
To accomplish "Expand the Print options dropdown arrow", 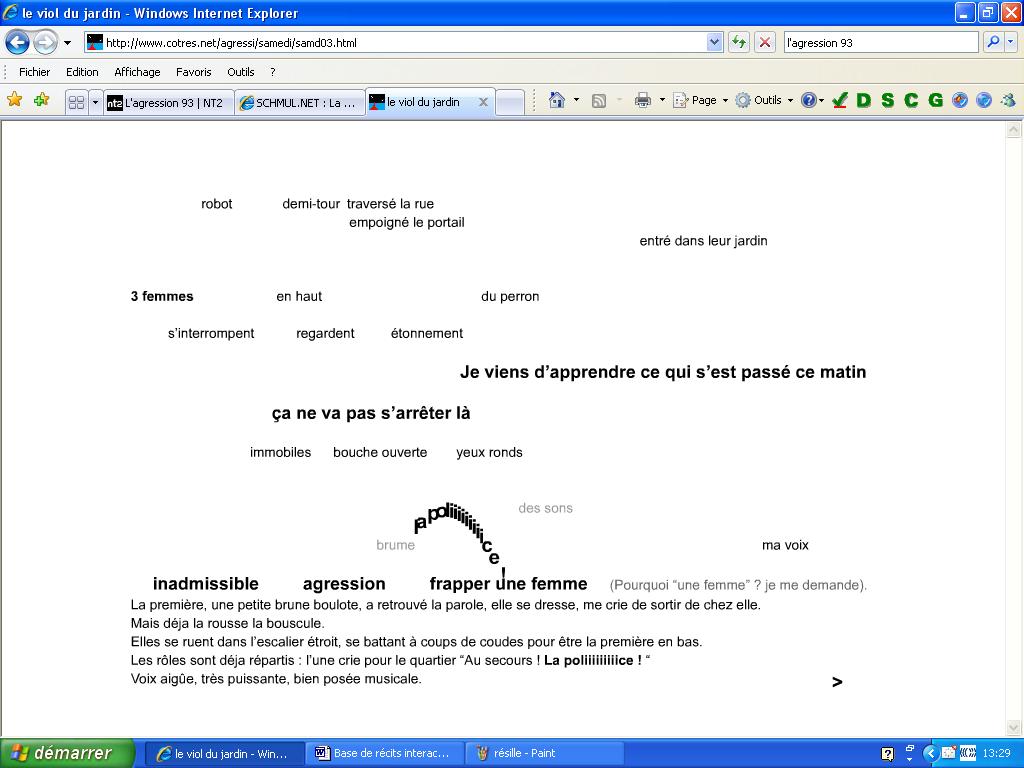I will (x=662, y=100).
